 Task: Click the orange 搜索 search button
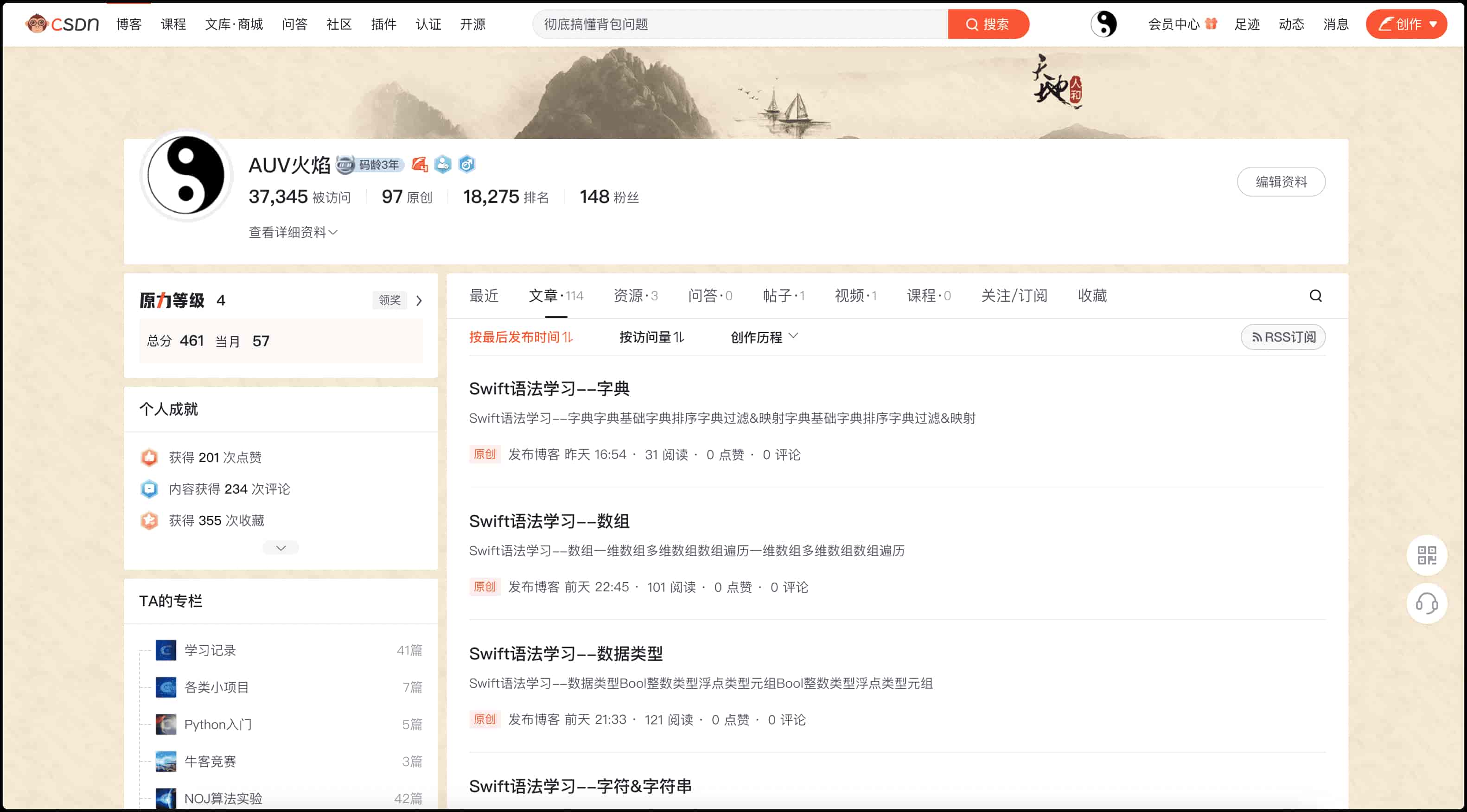(988, 24)
